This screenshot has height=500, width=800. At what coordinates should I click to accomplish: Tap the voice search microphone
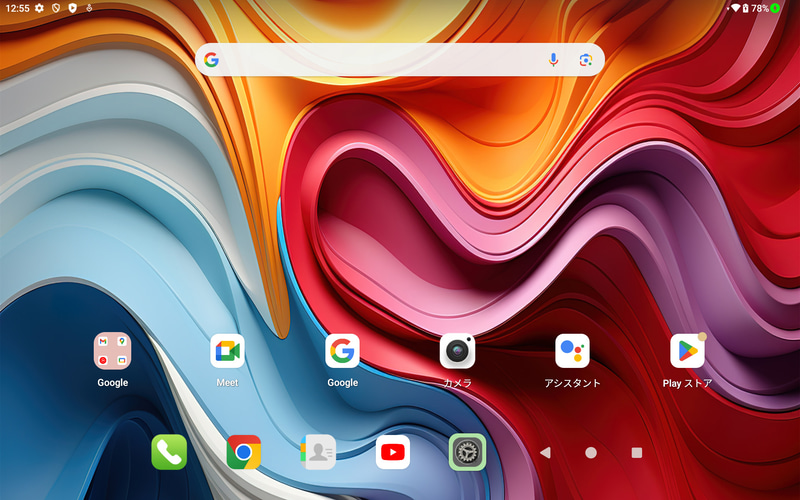tap(553, 60)
